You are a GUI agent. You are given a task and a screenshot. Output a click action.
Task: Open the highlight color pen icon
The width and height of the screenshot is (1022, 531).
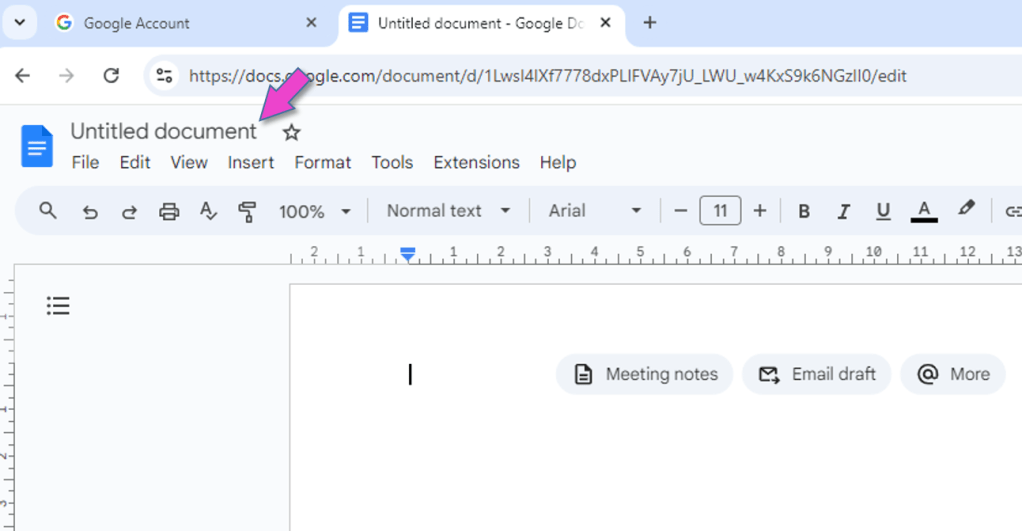pos(965,209)
